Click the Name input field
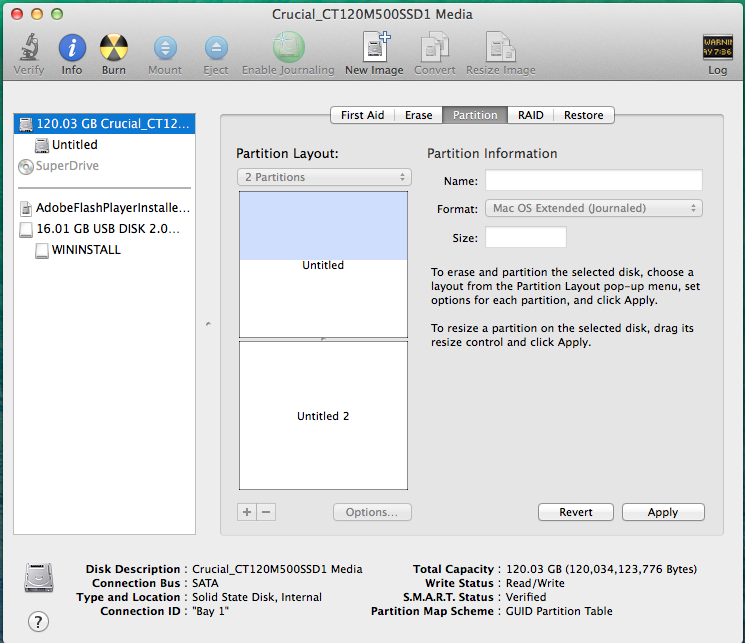Image resolution: width=745 pixels, height=643 pixels. pos(593,181)
